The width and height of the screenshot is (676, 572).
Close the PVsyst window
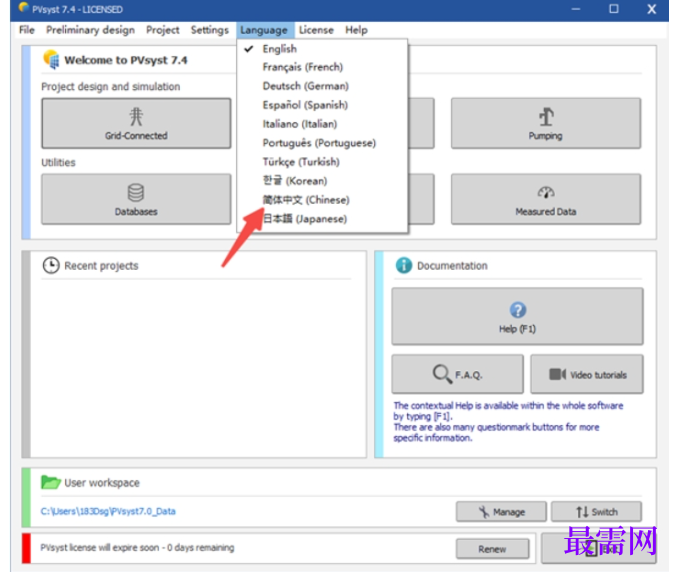coord(652,9)
